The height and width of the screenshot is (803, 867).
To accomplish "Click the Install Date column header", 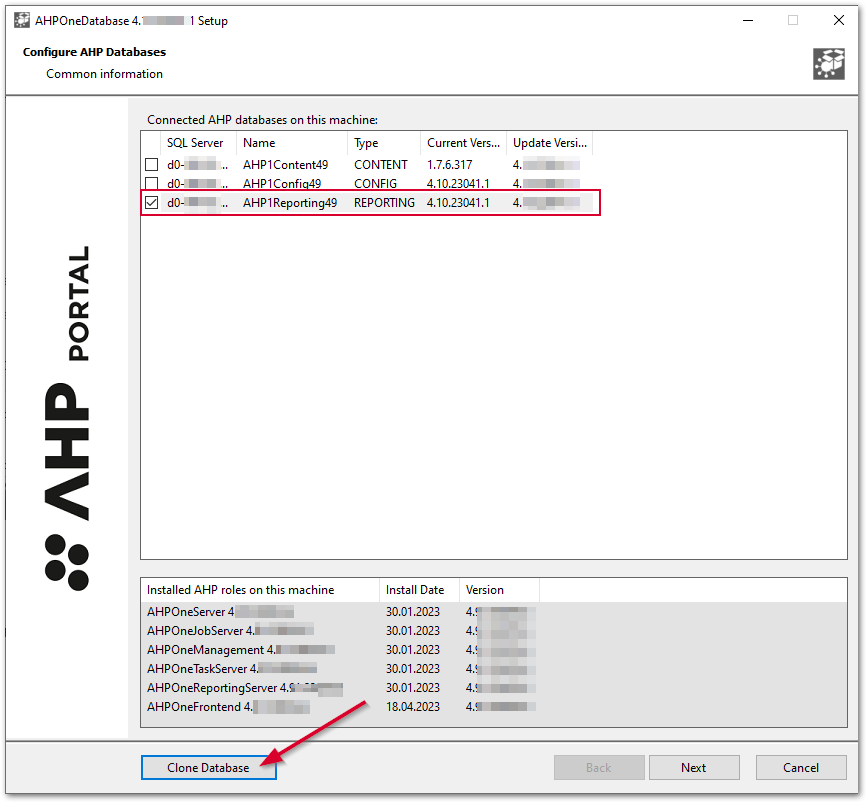I will click(419, 590).
